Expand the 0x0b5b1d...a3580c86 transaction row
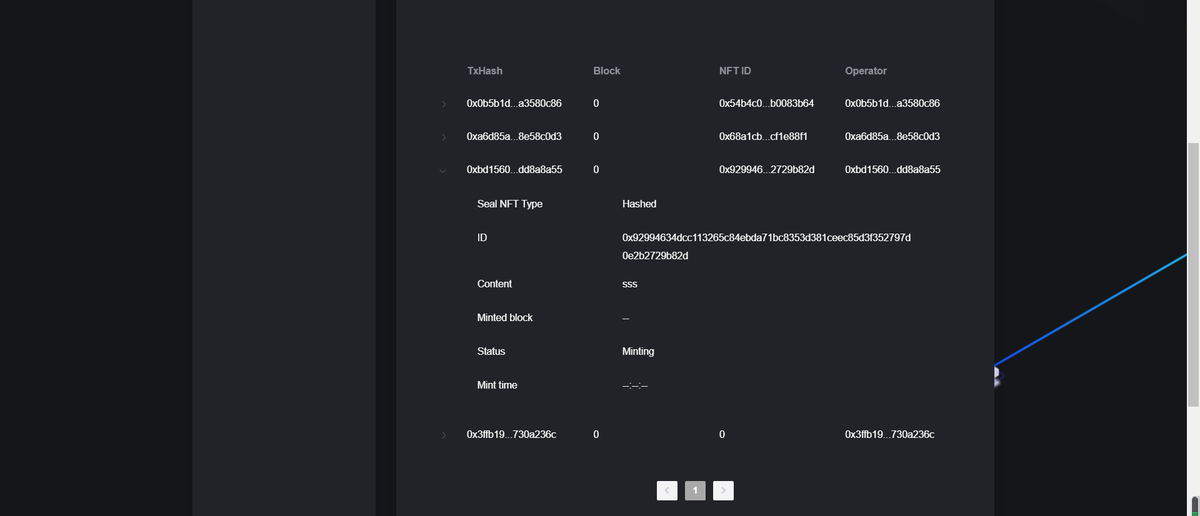This screenshot has height=516, width=1200. [443, 104]
